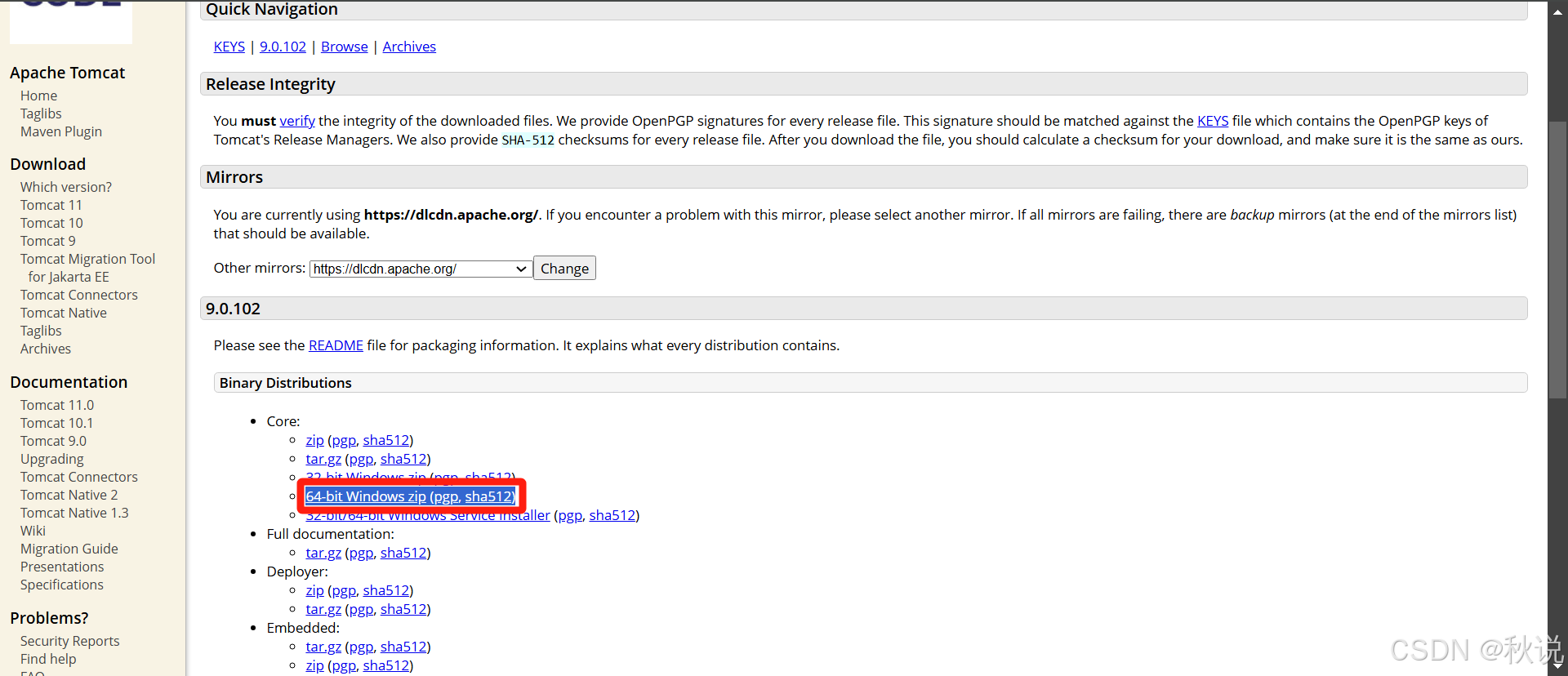The width and height of the screenshot is (1568, 676).
Task: Open sha512 checksum for Deployer tar.gz
Action: coord(403,609)
